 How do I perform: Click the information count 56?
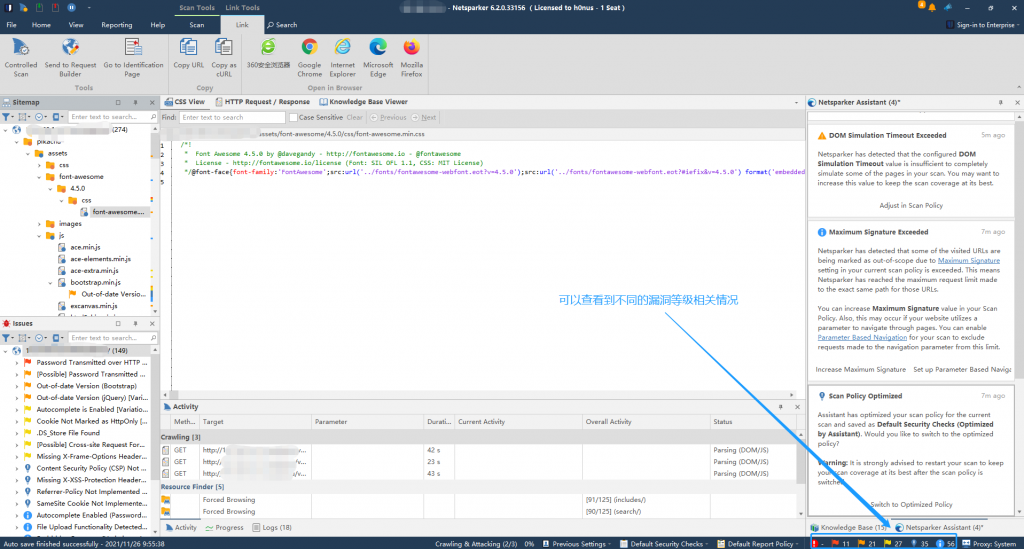click(946, 544)
